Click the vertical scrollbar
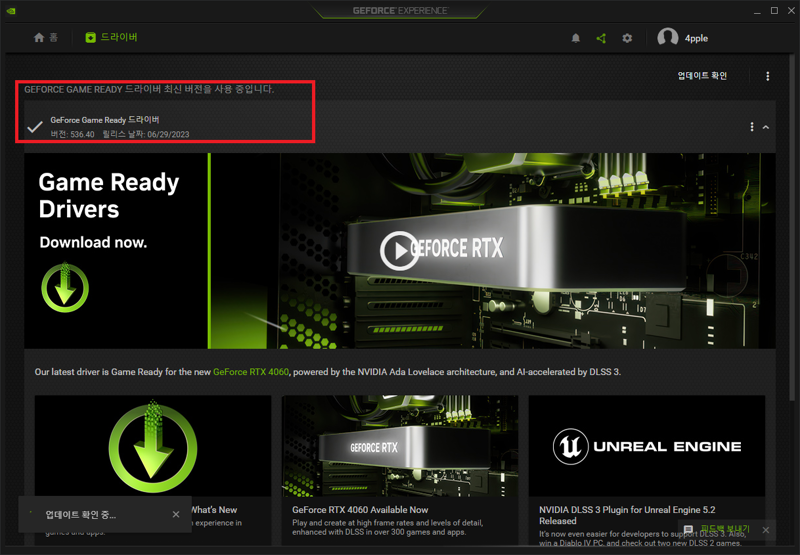The width and height of the screenshot is (800, 555). pos(791,227)
